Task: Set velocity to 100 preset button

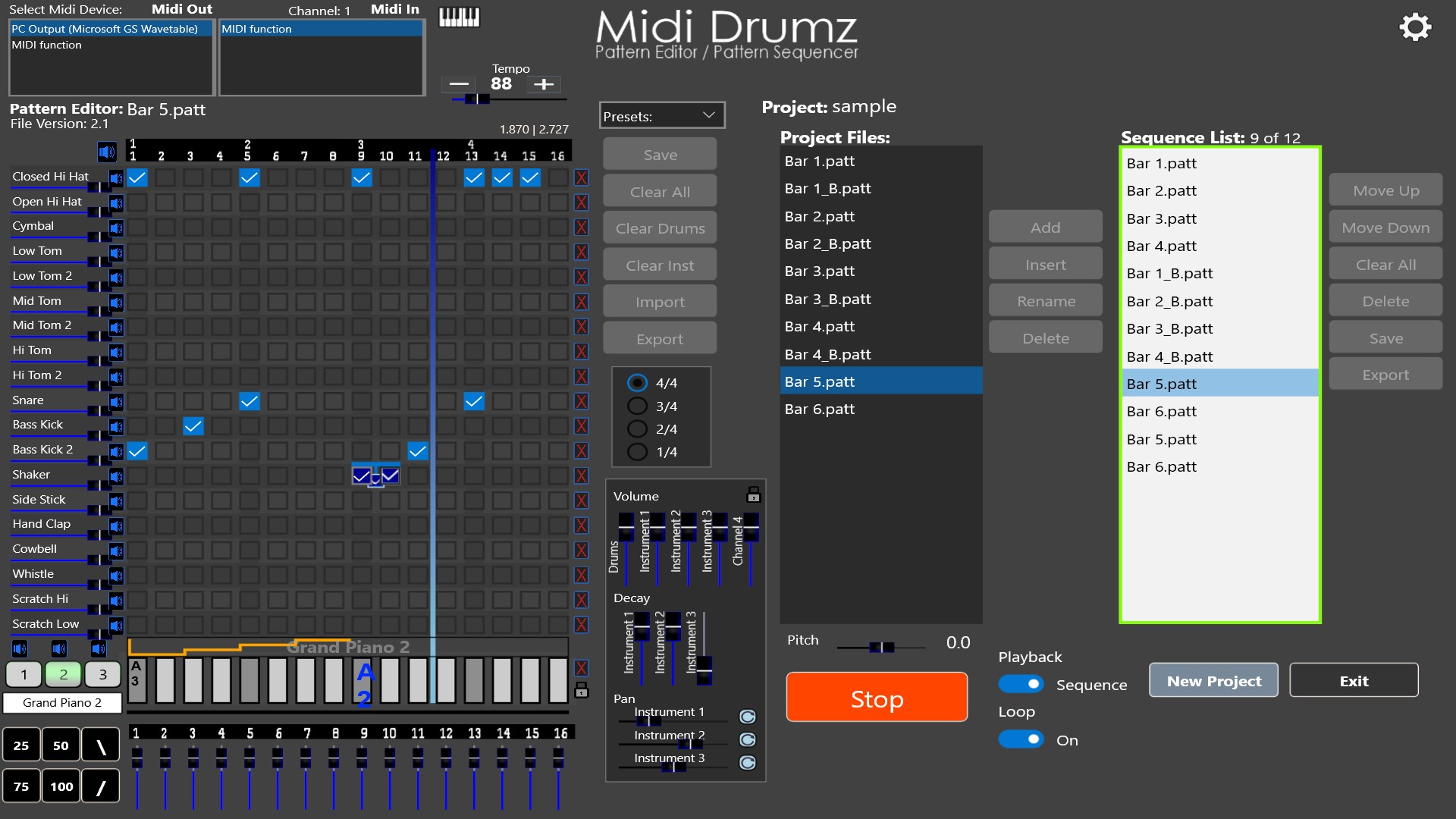Action: 61,786
